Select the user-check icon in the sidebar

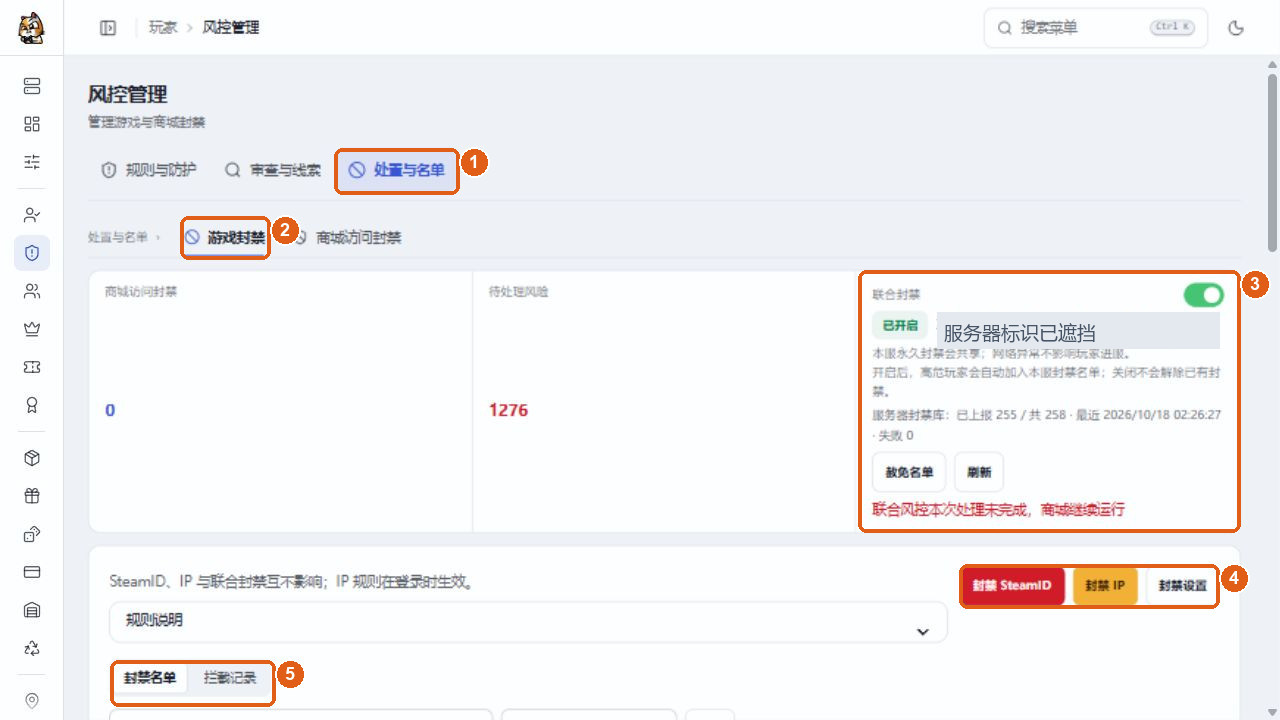[x=32, y=215]
